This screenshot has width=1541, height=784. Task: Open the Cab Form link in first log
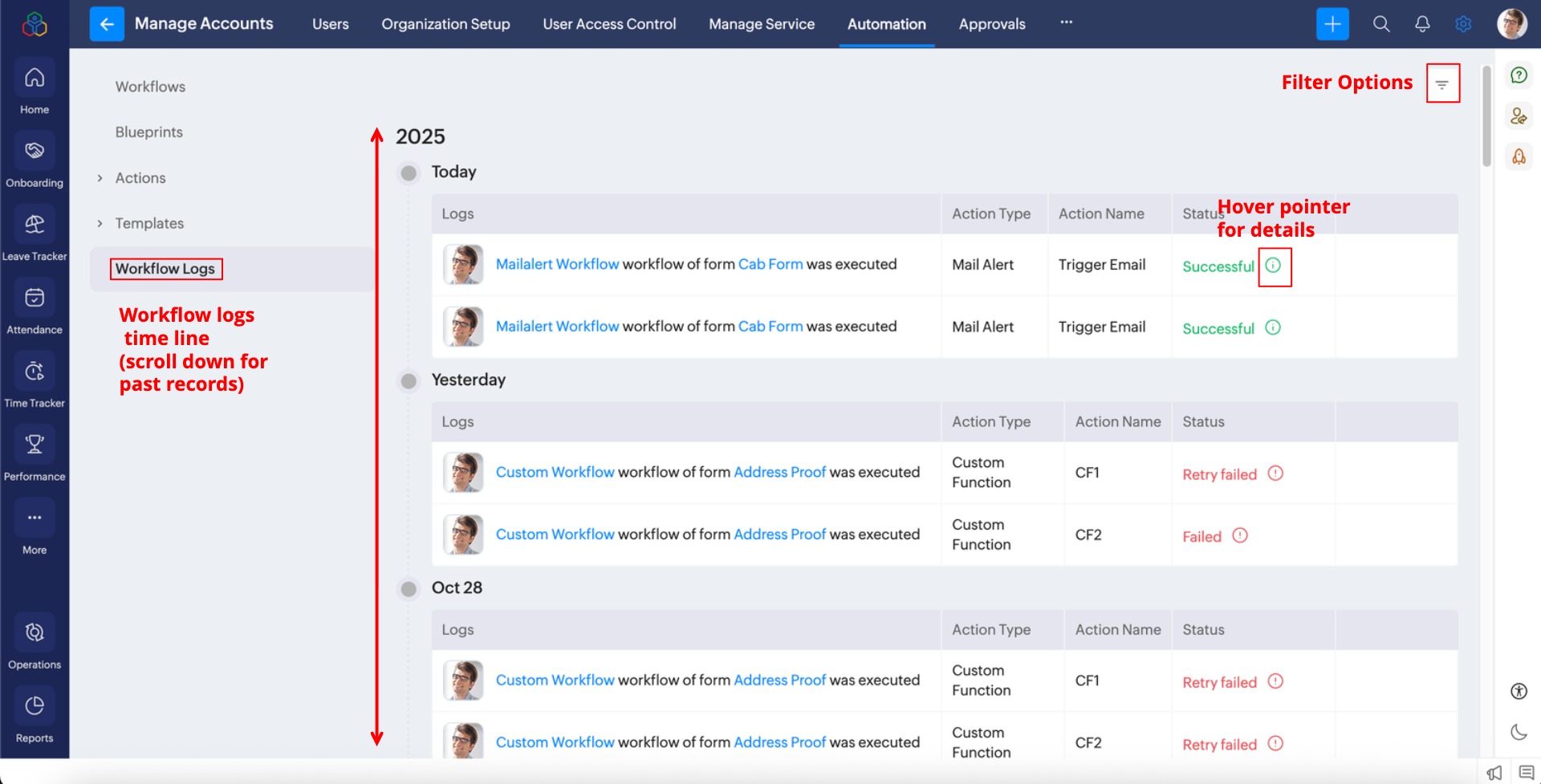coord(770,264)
